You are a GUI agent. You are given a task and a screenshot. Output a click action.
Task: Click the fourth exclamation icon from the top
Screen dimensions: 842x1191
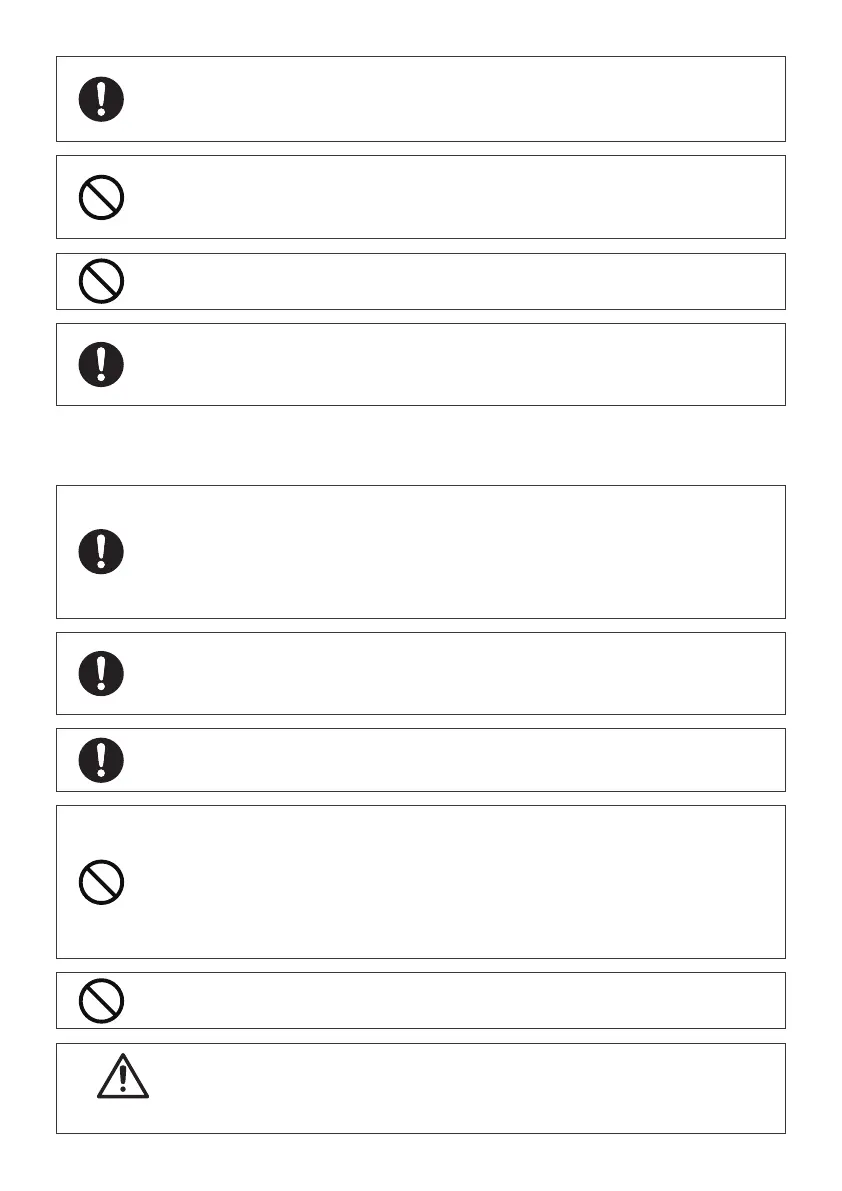point(101,673)
